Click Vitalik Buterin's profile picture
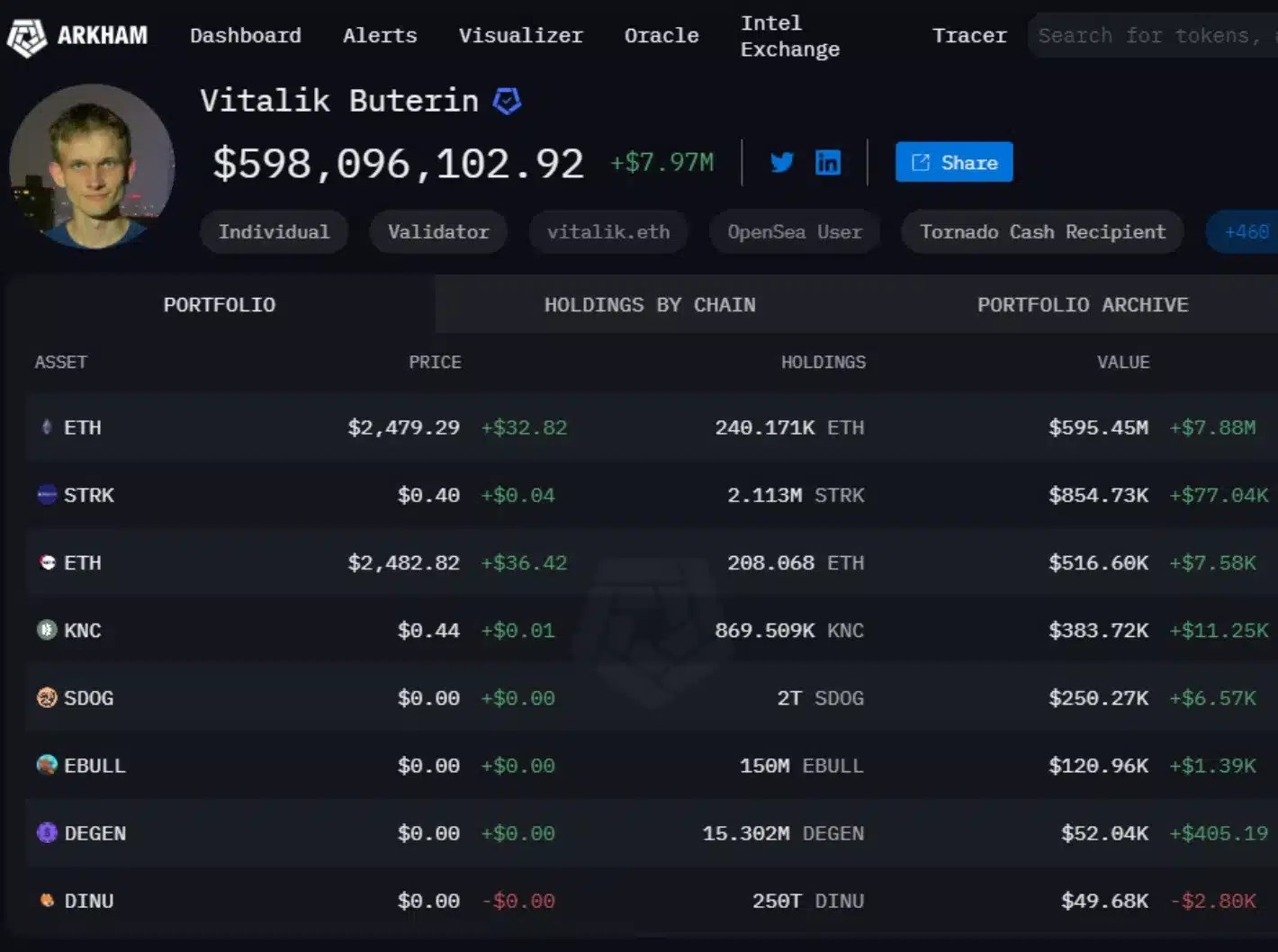This screenshot has width=1278, height=952. [92, 166]
